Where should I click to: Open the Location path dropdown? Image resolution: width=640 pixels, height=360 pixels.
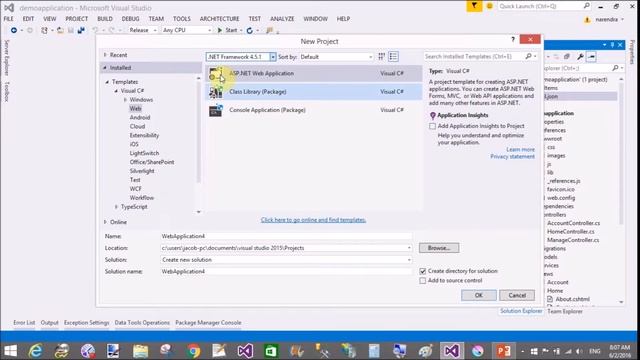pos(409,248)
